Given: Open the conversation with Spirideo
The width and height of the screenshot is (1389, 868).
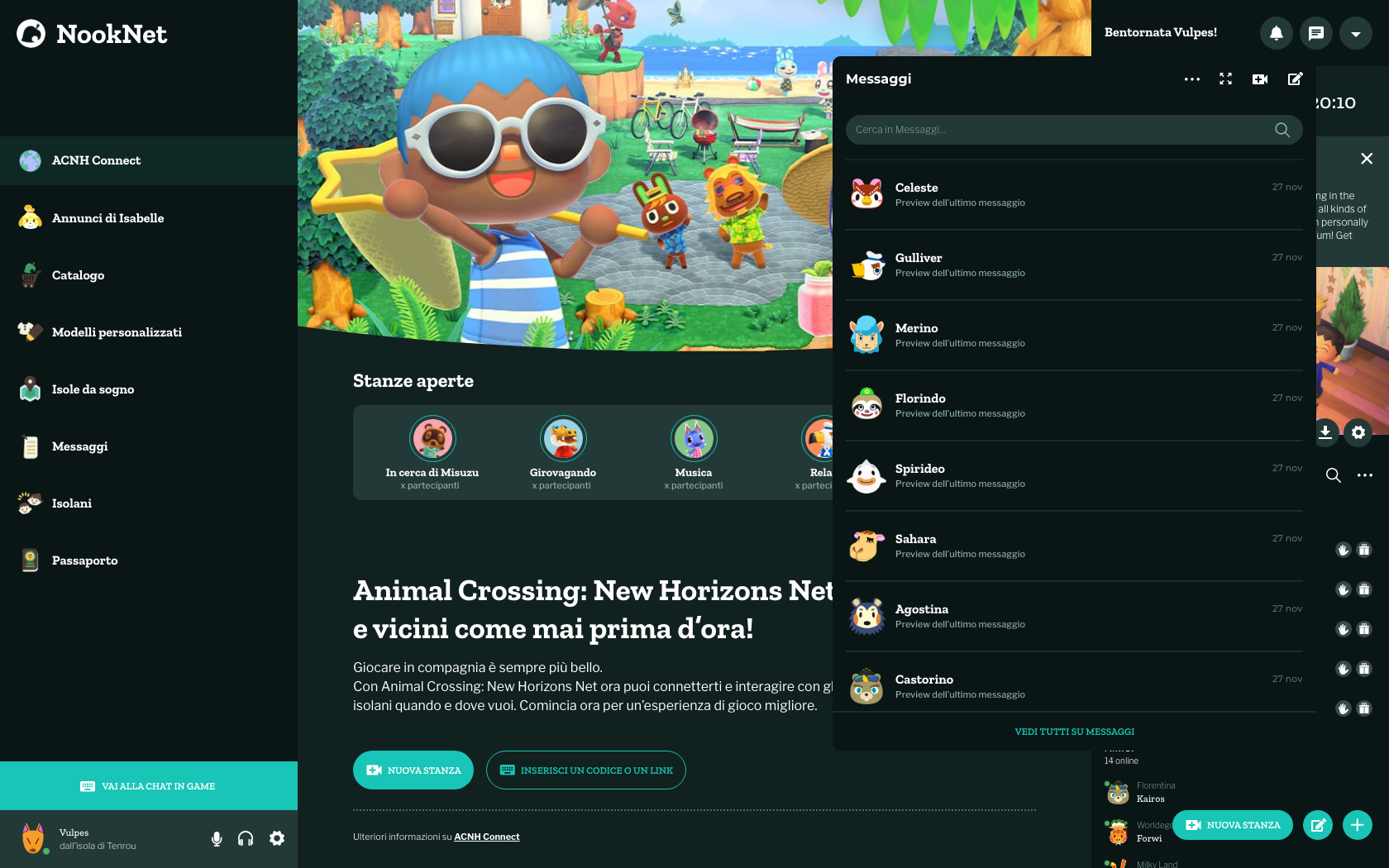Looking at the screenshot, I should click(1074, 475).
